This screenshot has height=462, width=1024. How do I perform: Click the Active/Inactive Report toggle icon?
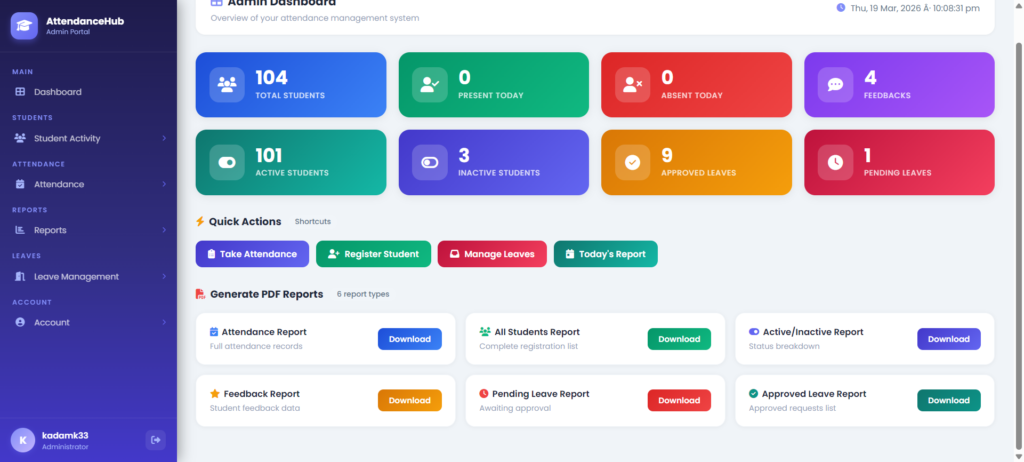click(754, 331)
